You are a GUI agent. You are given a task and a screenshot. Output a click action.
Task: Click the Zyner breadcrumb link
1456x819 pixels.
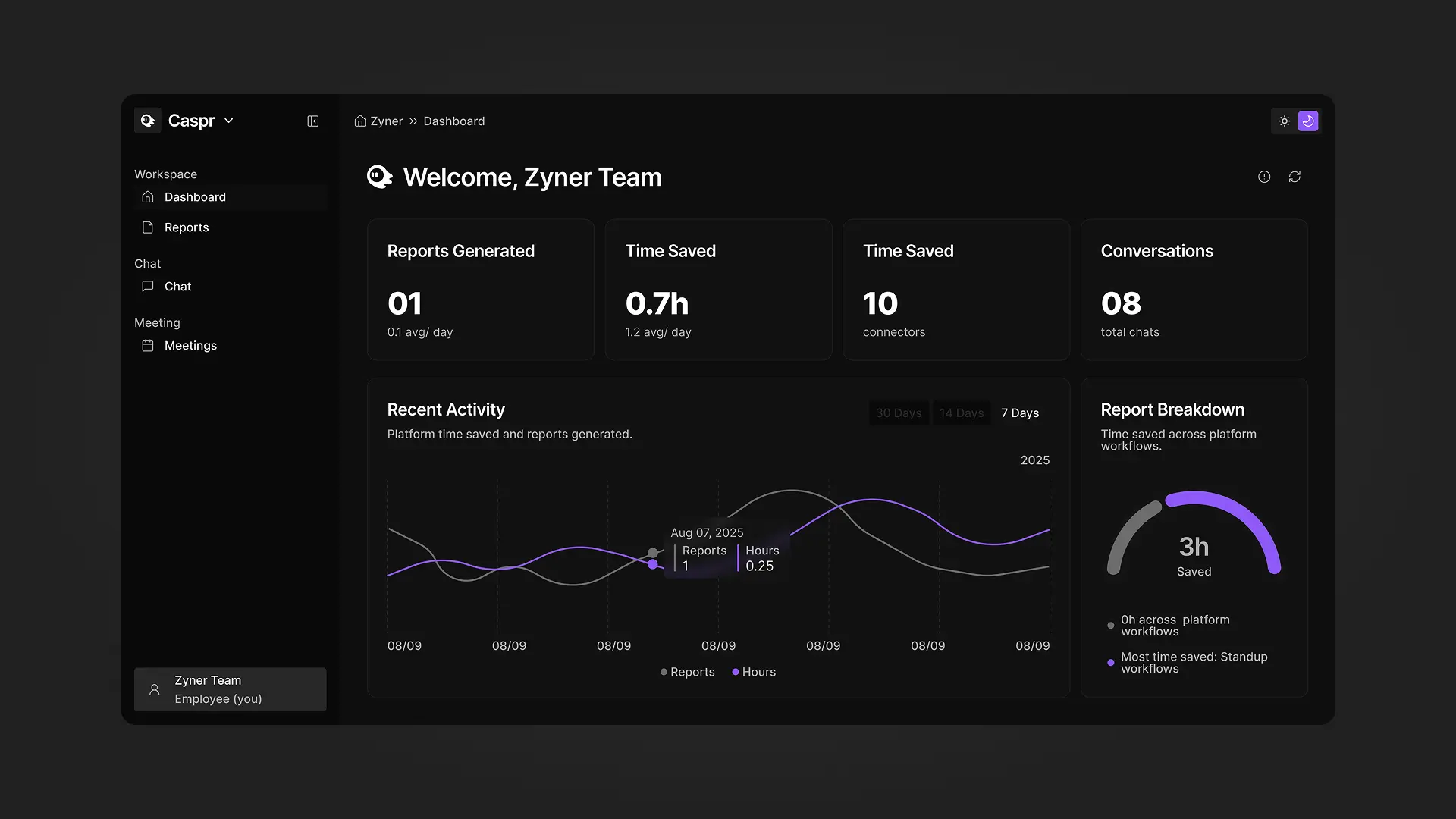tap(387, 121)
